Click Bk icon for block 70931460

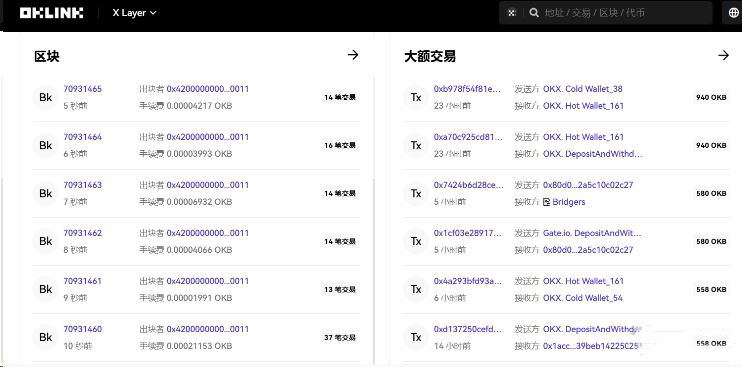click(45, 337)
